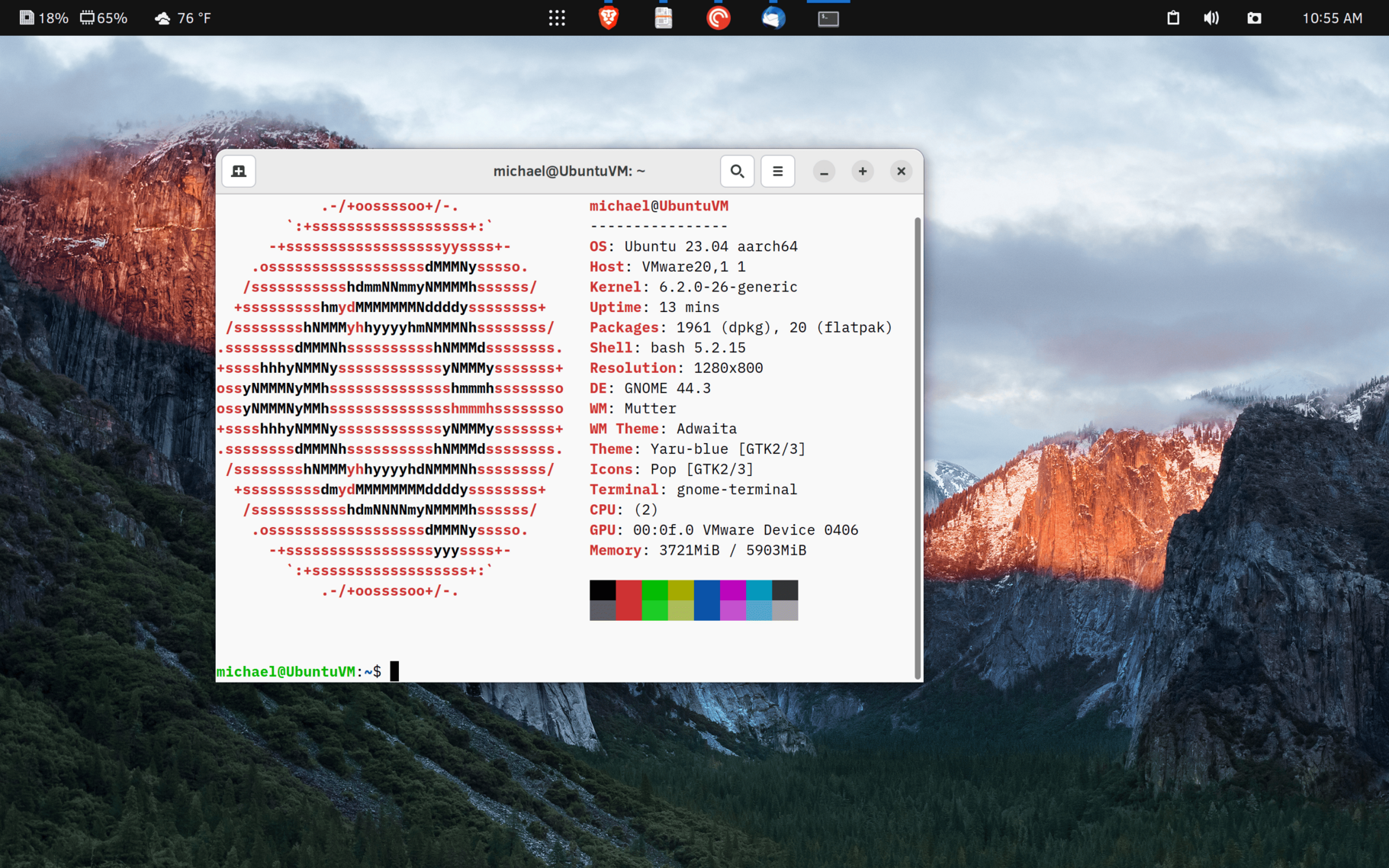1389x868 pixels.
Task: Open a new terminal tab
Action: pyautogui.click(x=239, y=172)
